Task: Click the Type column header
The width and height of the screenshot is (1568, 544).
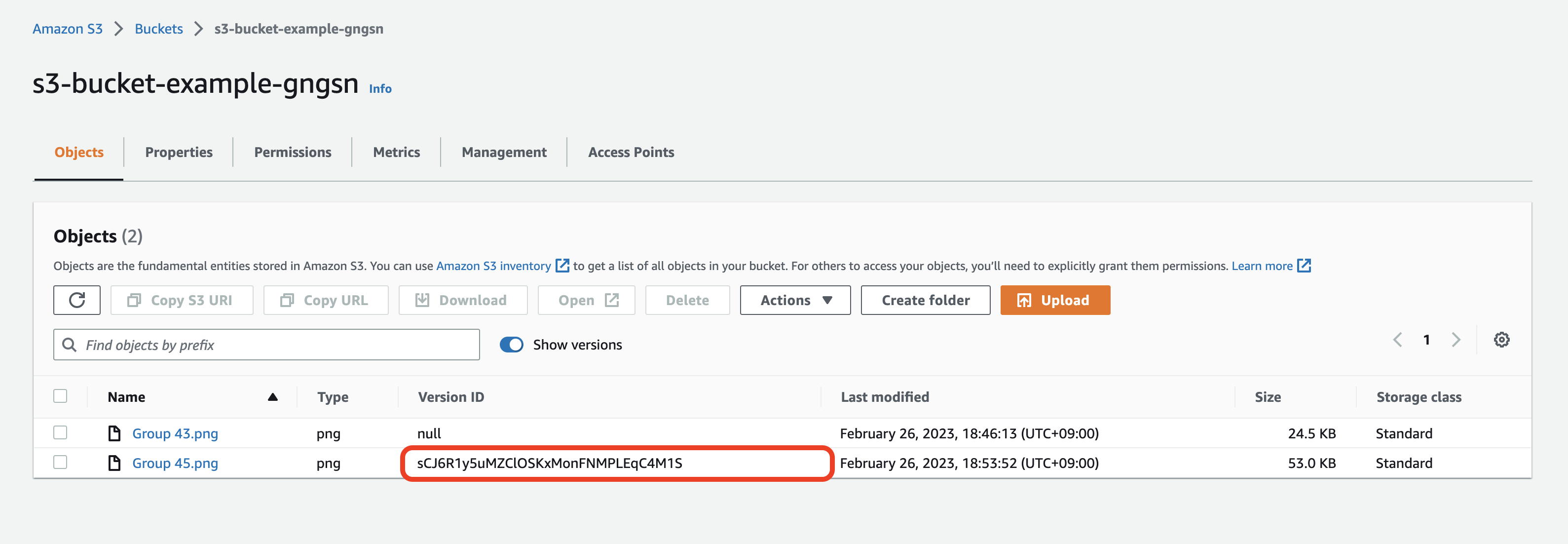Action: (x=333, y=397)
